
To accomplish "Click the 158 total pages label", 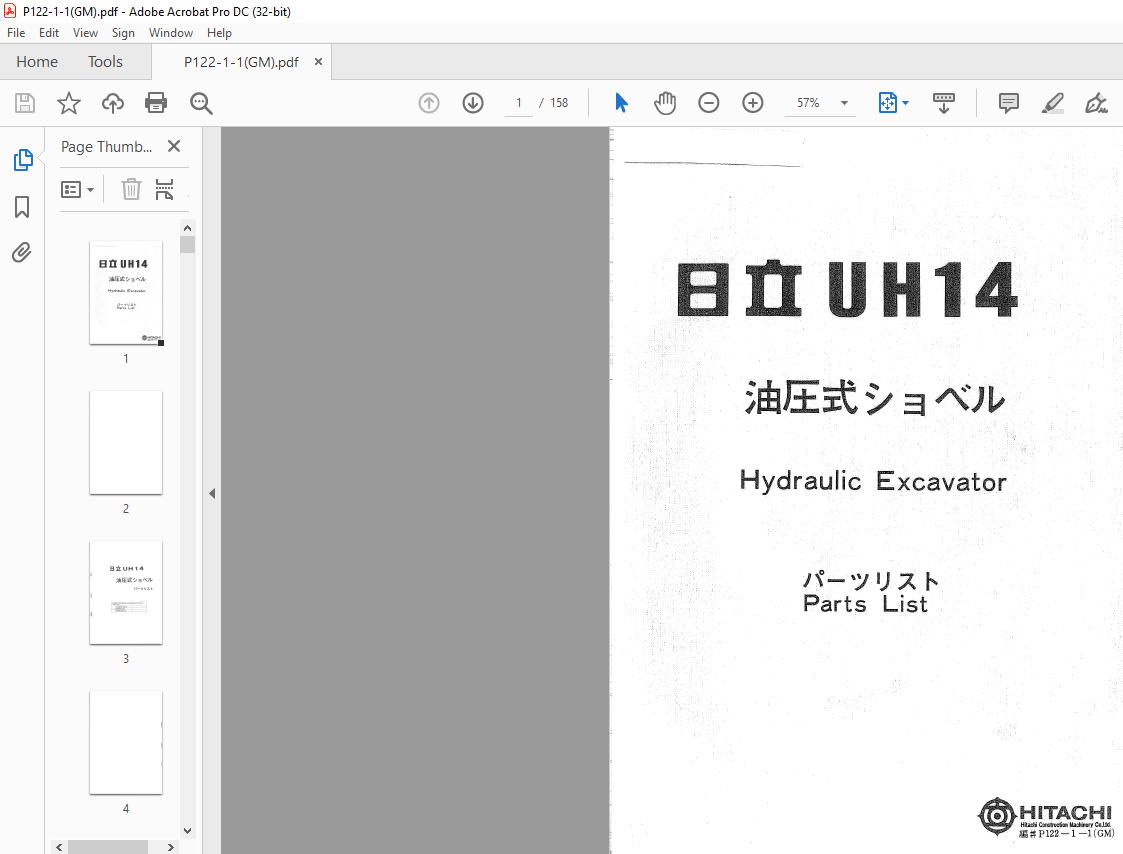I will pyautogui.click(x=559, y=103).
